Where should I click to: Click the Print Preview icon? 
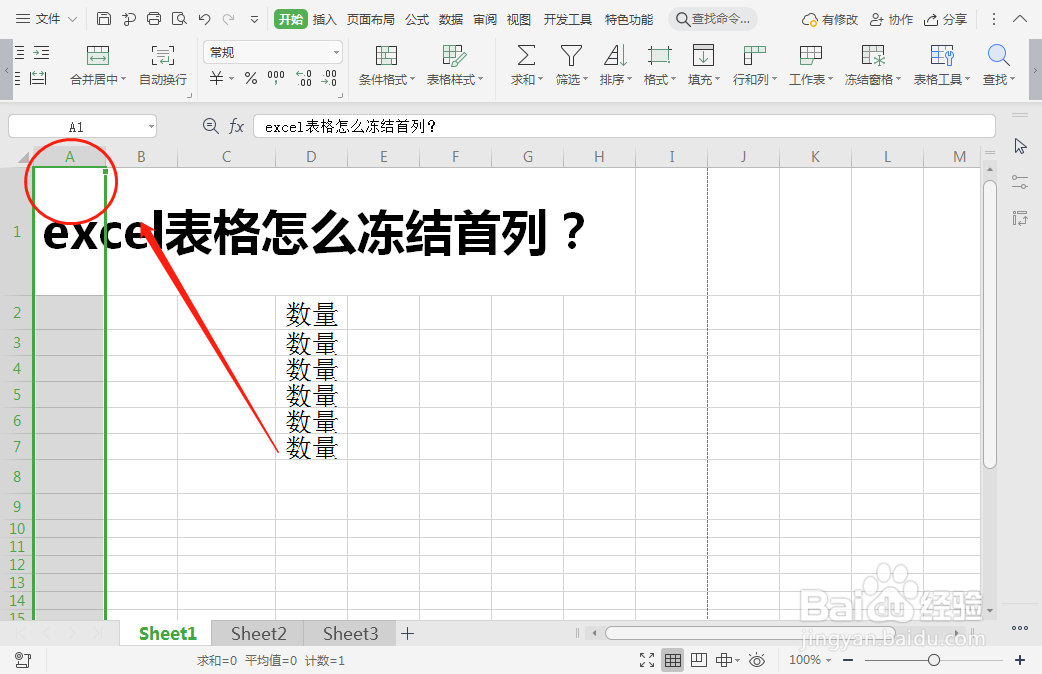pyautogui.click(x=179, y=19)
